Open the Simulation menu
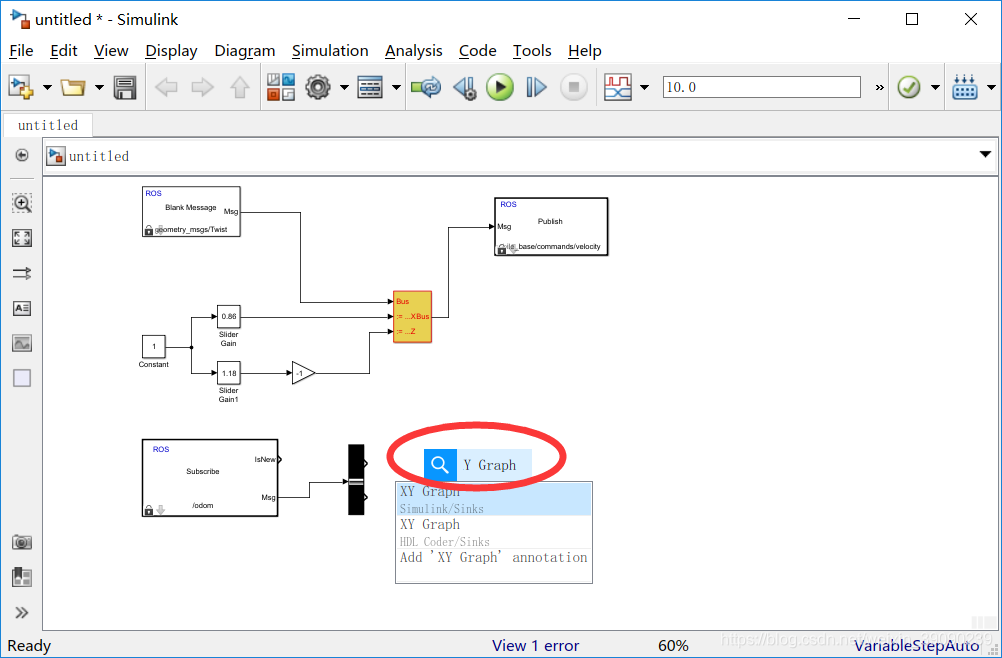The image size is (1002, 658). [x=330, y=50]
